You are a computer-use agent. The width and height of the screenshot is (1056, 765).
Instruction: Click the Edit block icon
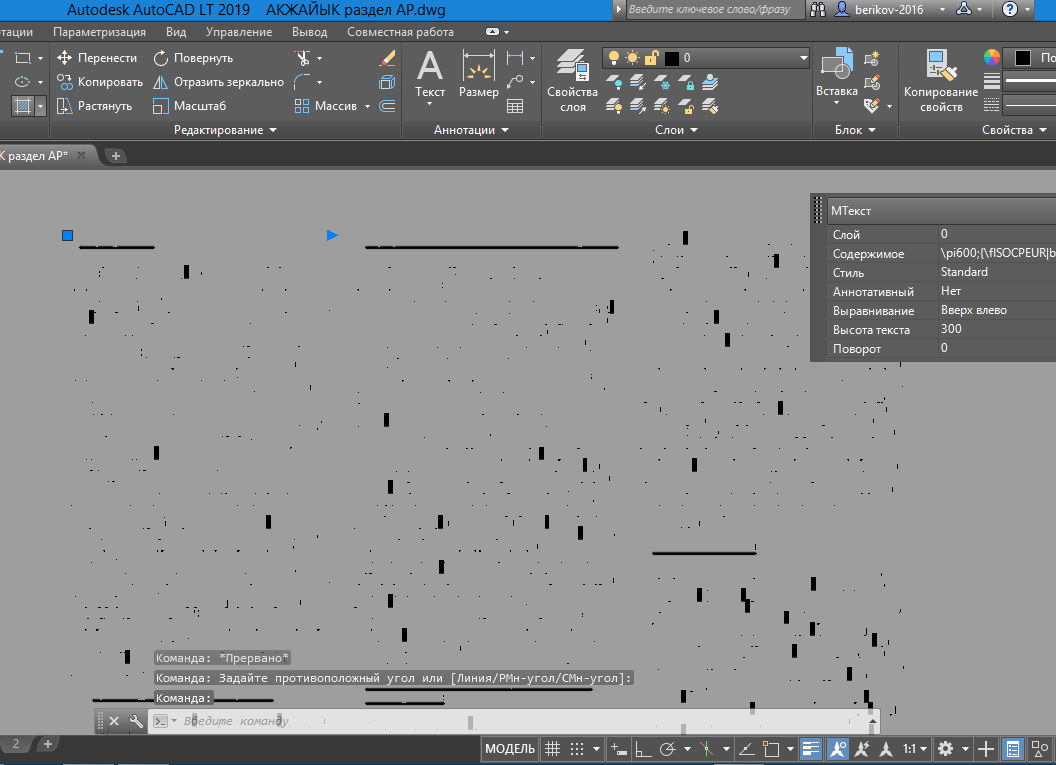[x=871, y=83]
